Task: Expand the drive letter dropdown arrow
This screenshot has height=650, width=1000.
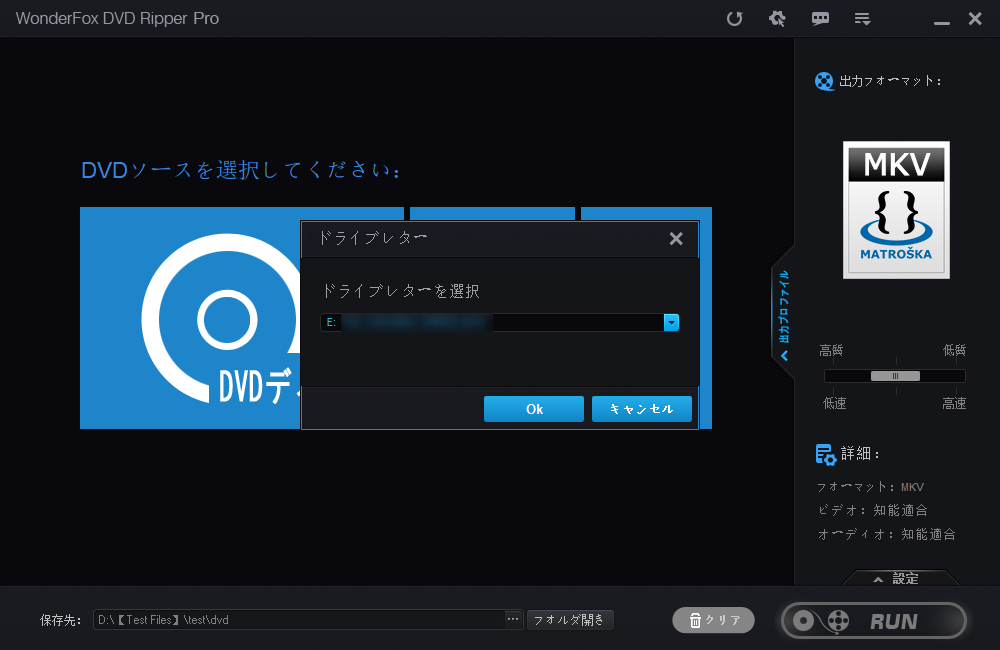Action: (671, 322)
